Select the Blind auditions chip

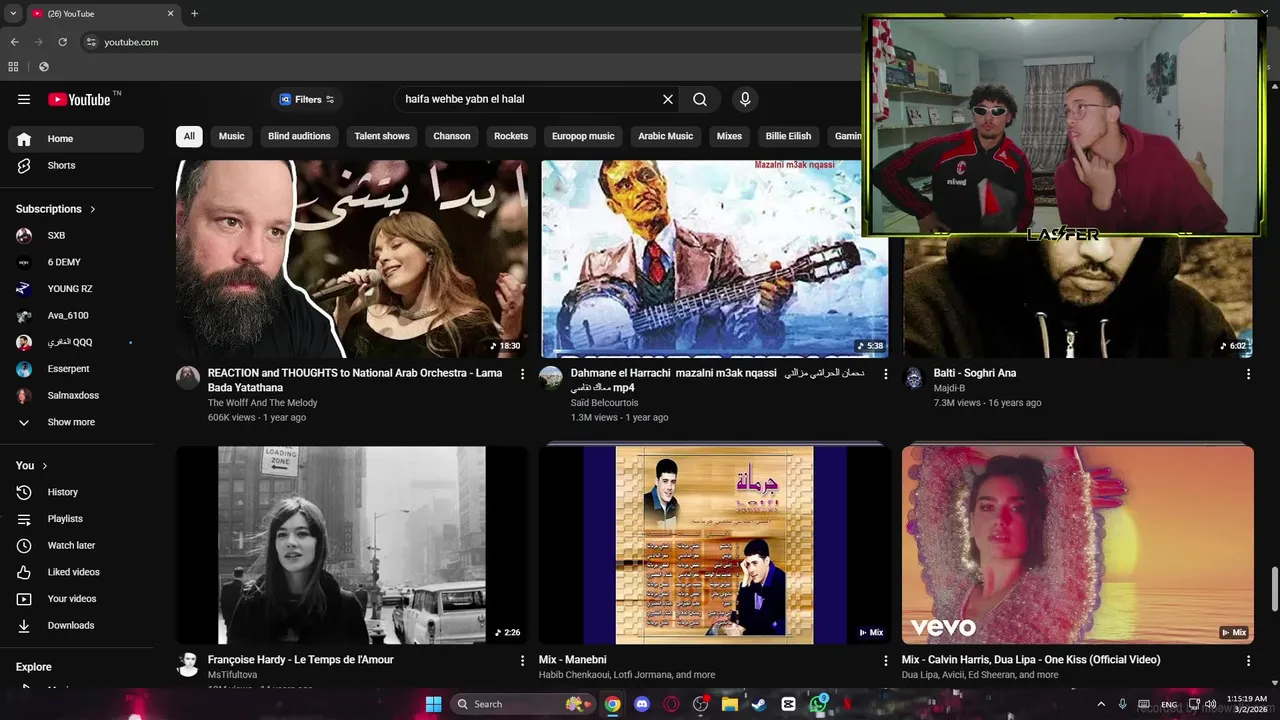pyautogui.click(x=299, y=136)
